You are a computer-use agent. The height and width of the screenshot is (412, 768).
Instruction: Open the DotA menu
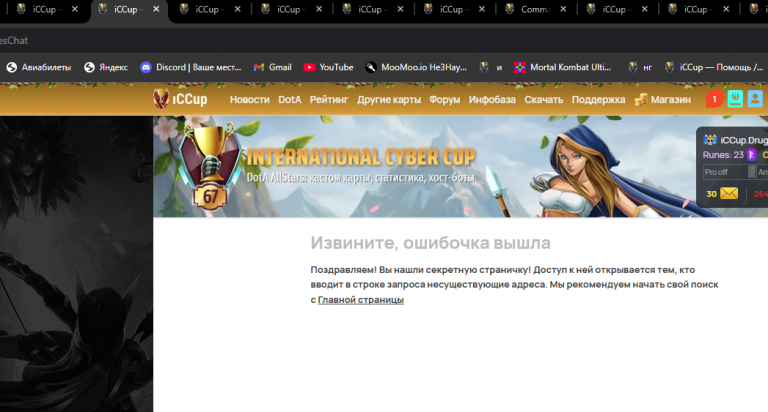[289, 99]
